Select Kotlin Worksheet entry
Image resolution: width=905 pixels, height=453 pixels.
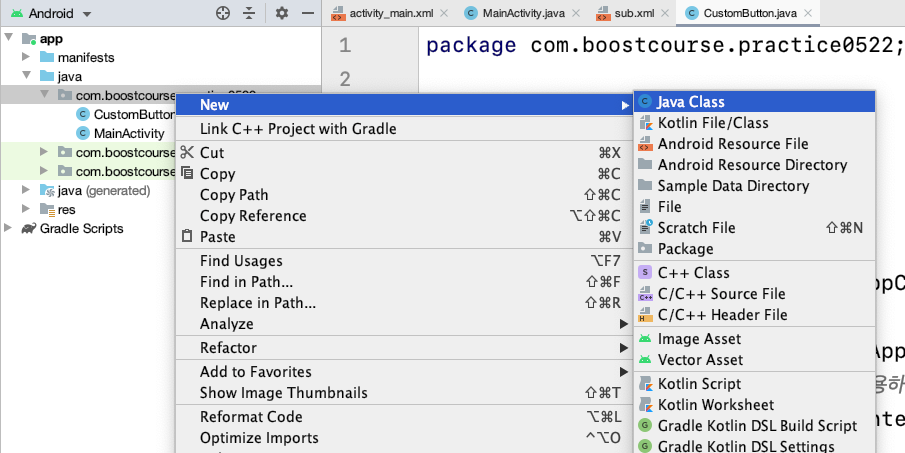(x=754, y=405)
